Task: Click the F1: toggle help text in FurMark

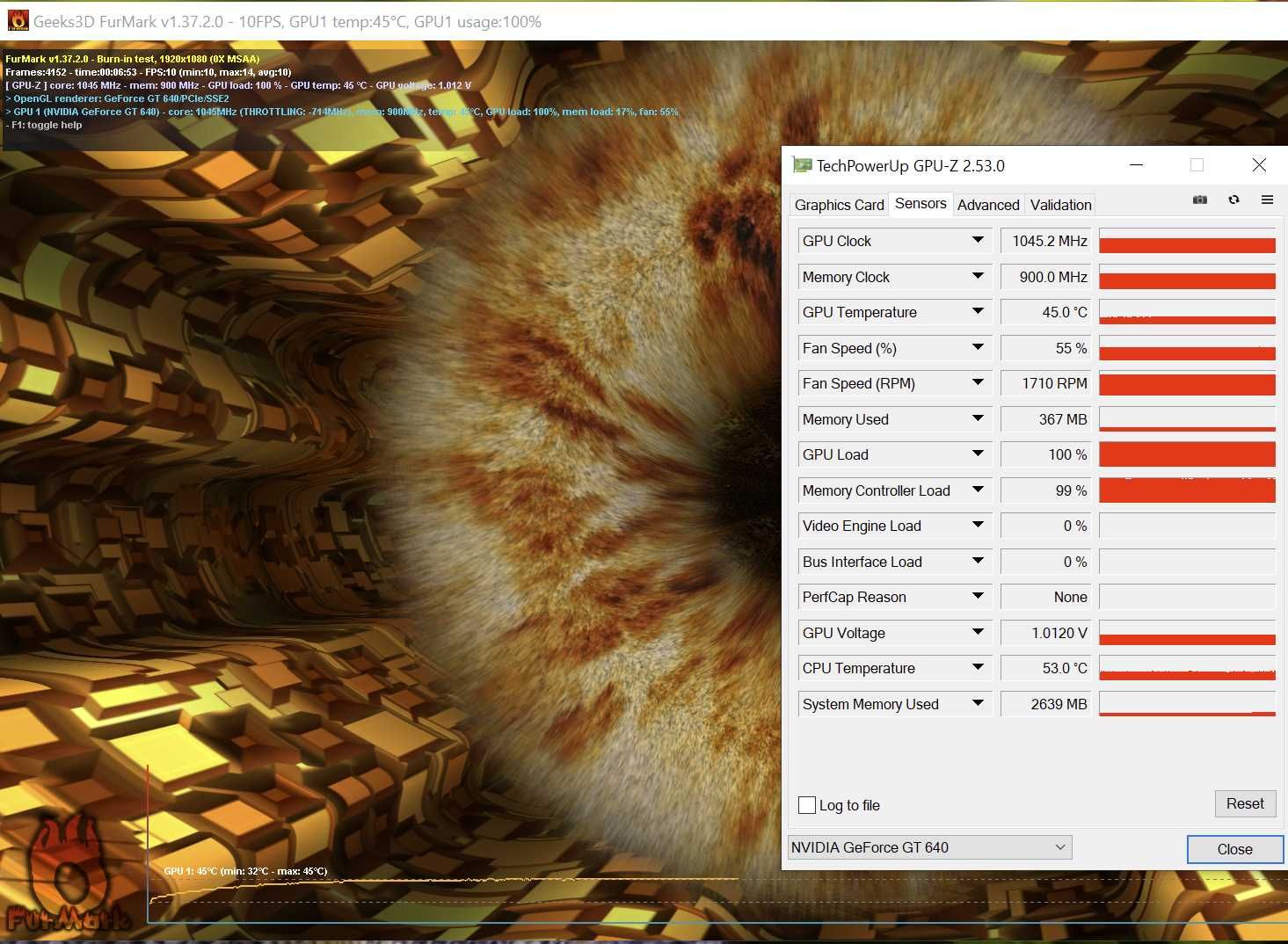Action: click(x=44, y=125)
